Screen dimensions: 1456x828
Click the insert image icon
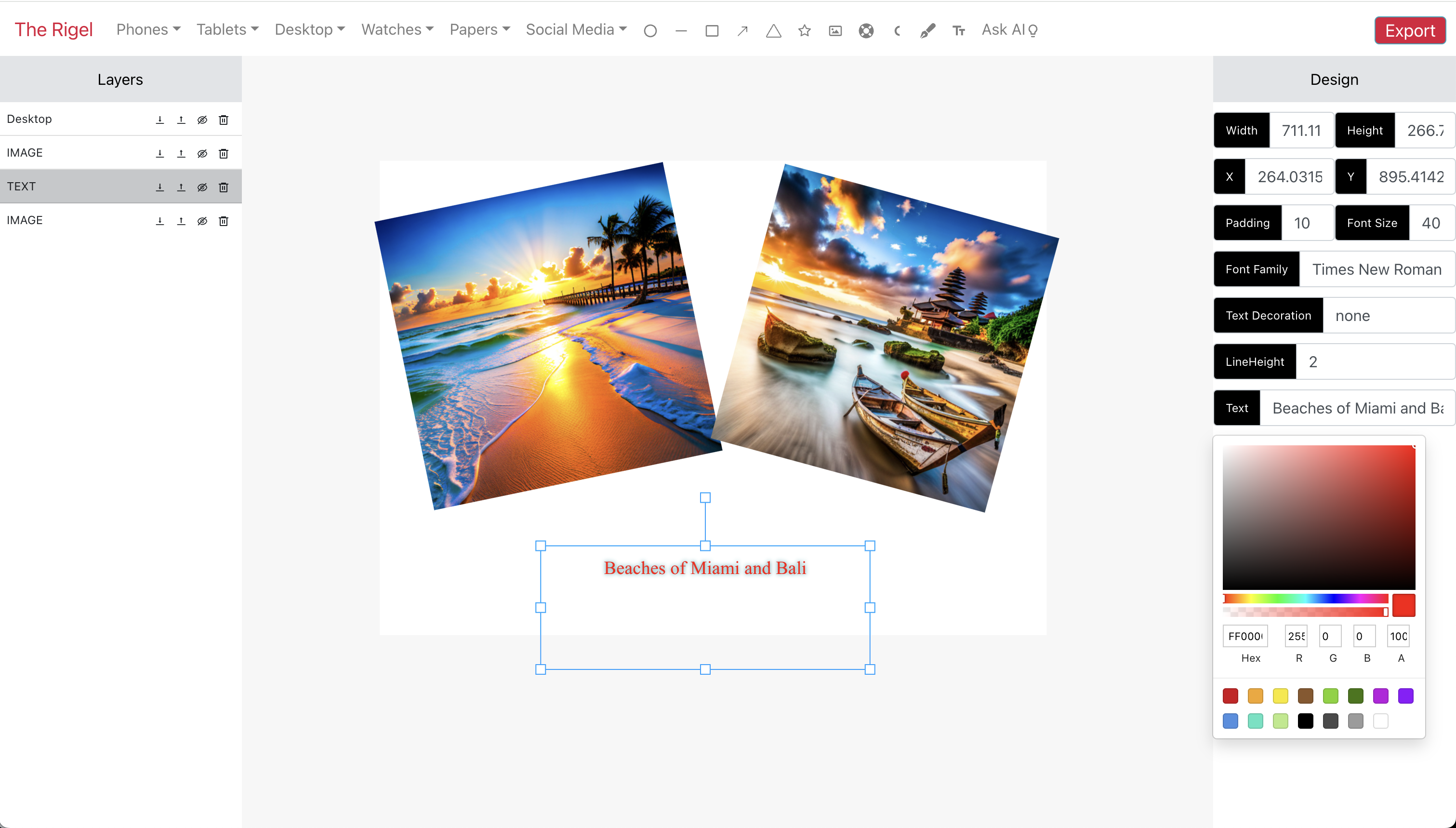coord(835,31)
